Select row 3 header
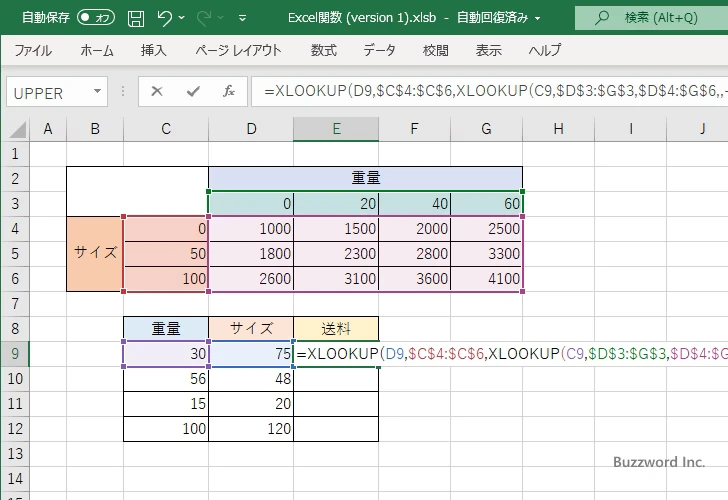Screen dimensions: 728x500 click(15, 204)
